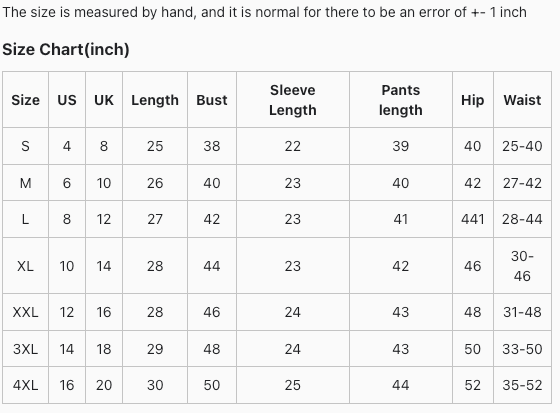The image size is (560, 413).
Task: Click the waist range 25-40 cell
Action: coord(522,146)
